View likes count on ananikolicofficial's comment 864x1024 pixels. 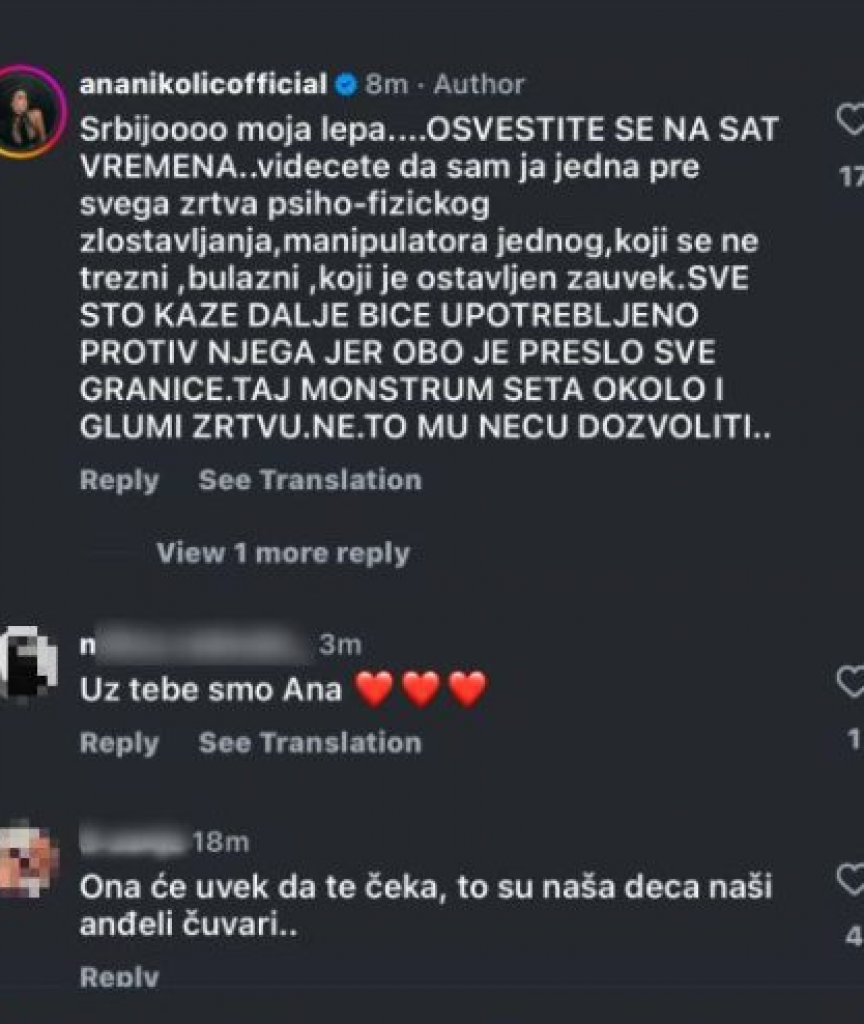[852, 176]
